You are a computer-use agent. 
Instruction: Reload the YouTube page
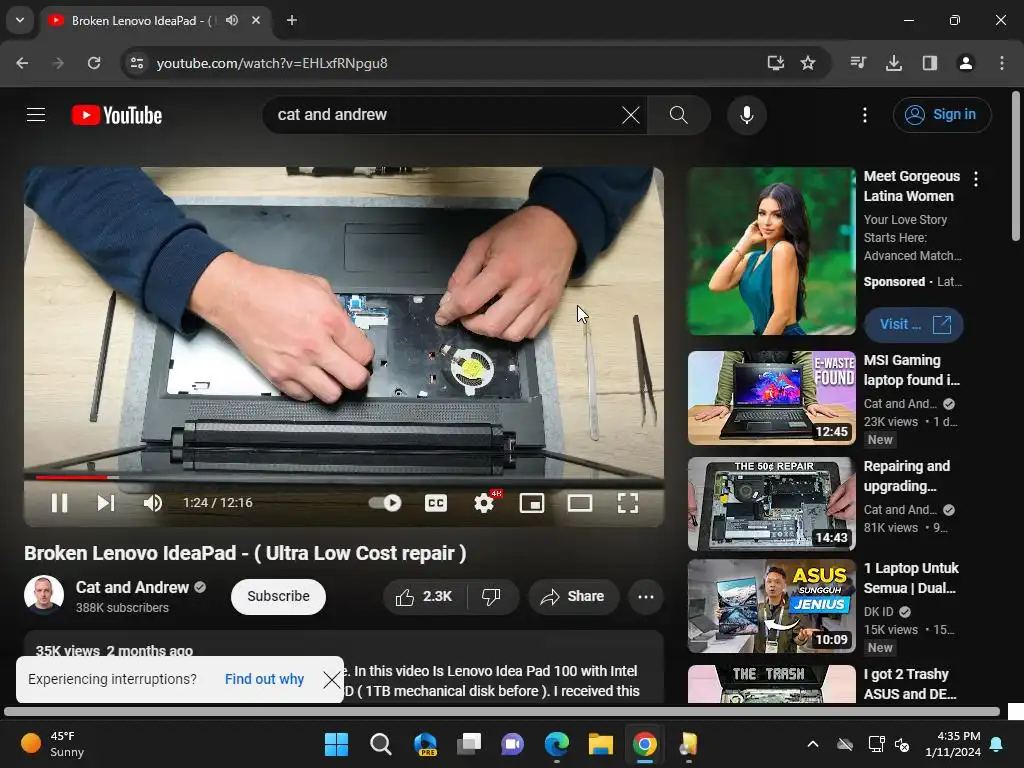(94, 63)
